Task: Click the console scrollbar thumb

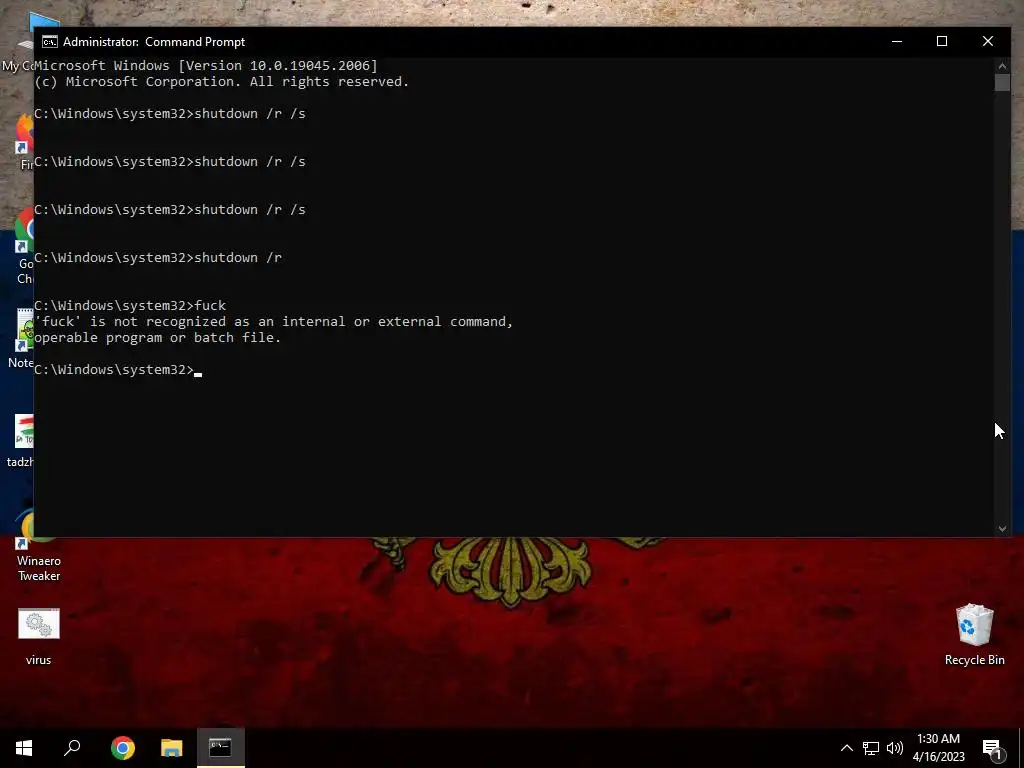Action: click(1002, 82)
